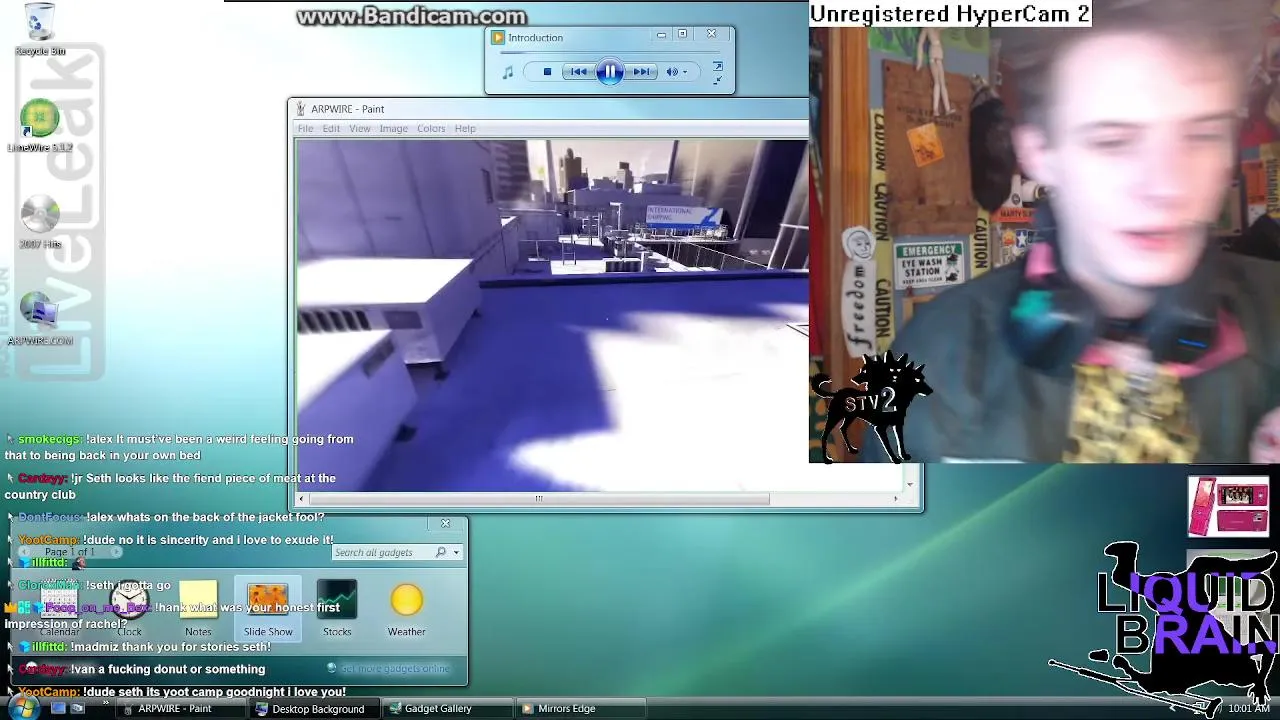Expand the gadget search options dropdown arrow
The width and height of the screenshot is (1280, 720).
[456, 552]
